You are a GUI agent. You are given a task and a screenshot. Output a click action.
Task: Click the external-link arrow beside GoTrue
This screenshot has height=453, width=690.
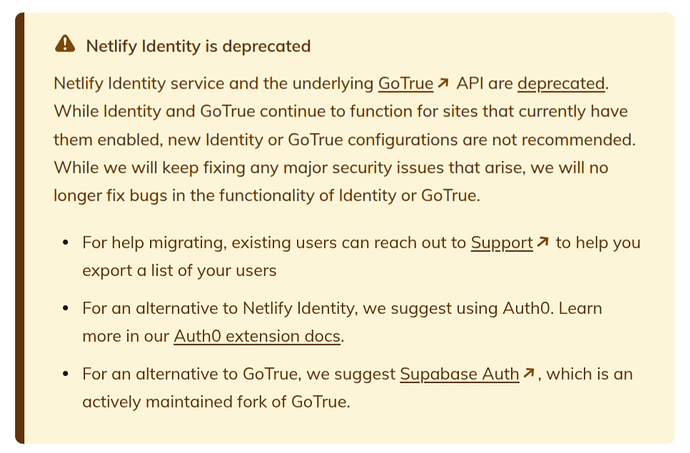[x=443, y=82]
